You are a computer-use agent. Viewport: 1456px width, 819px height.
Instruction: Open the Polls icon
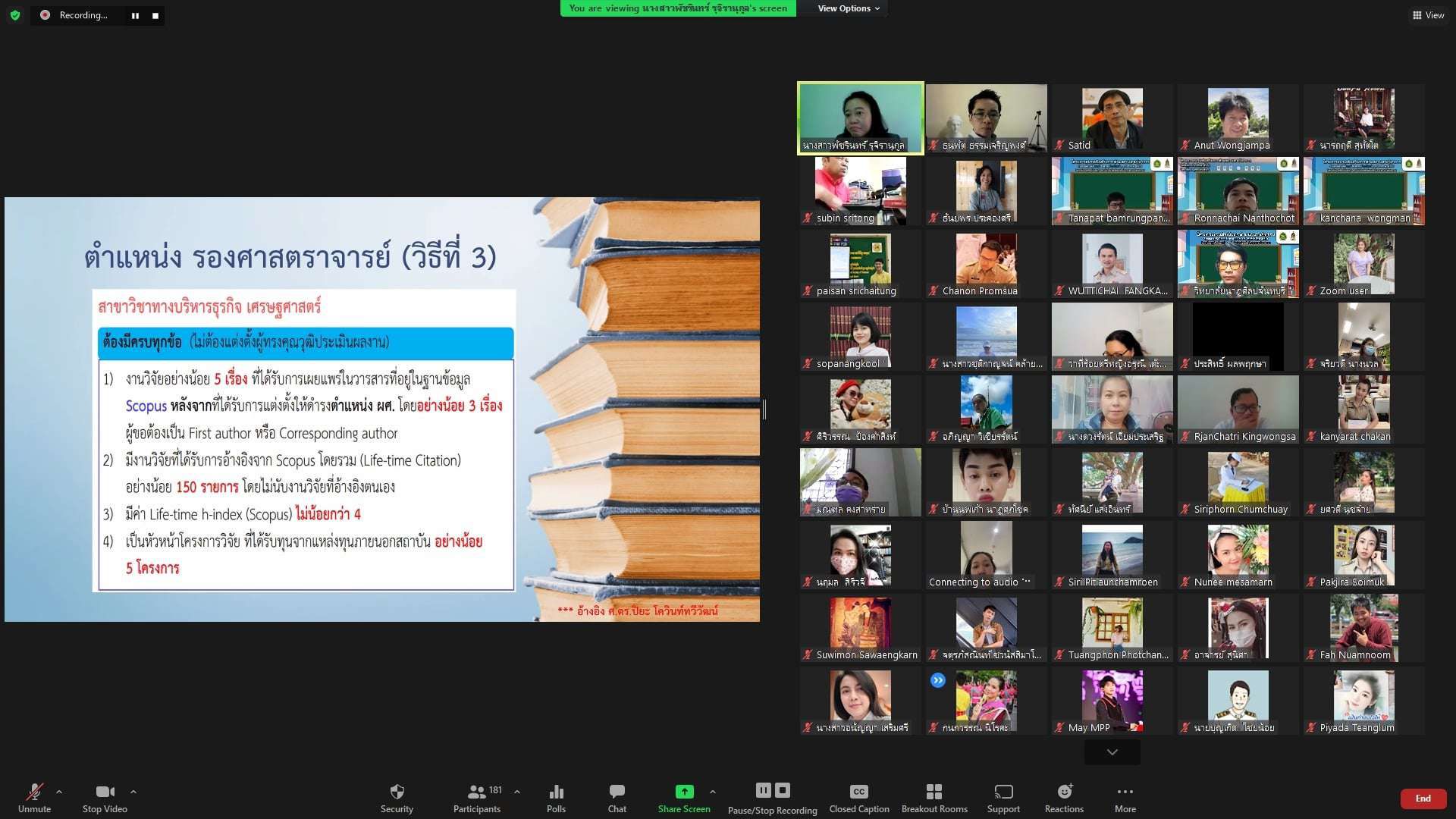click(556, 792)
